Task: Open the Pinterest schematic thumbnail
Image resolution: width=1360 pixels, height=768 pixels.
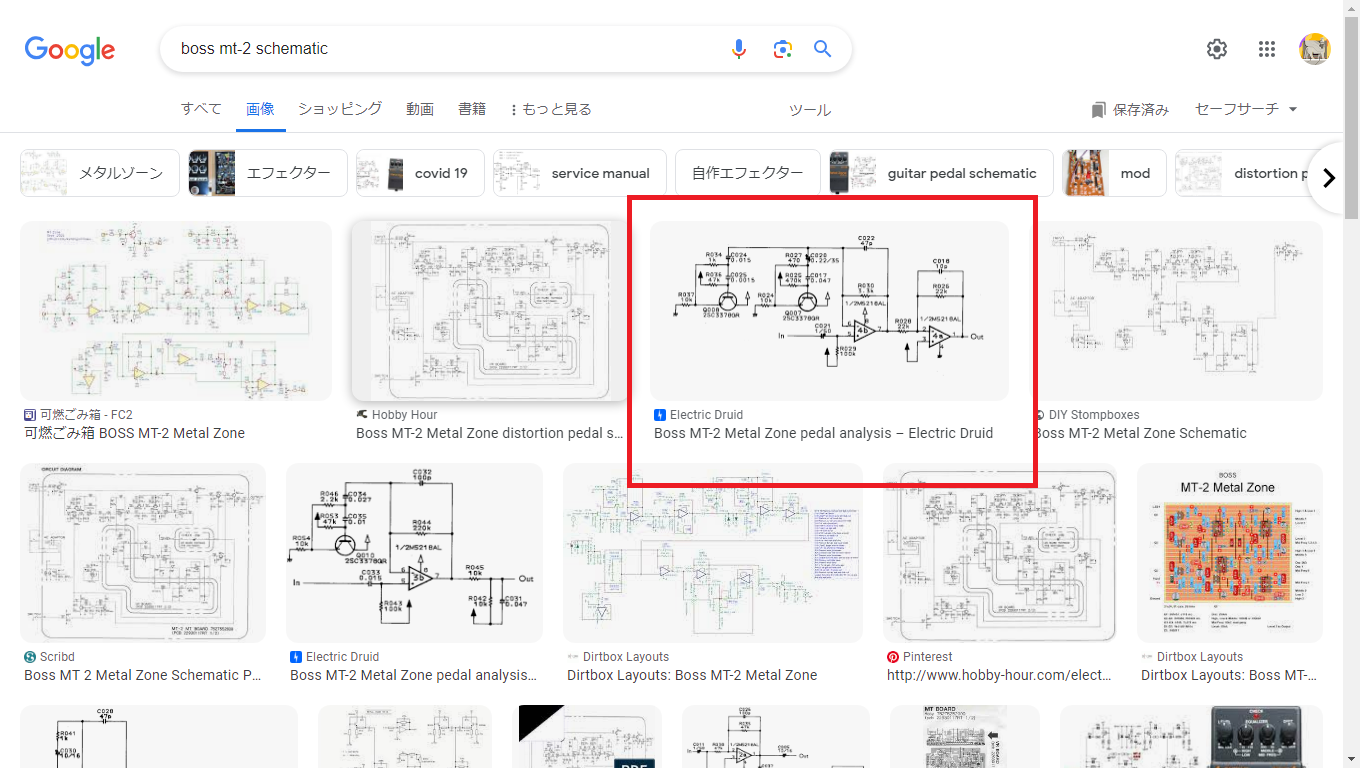Action: point(1000,553)
